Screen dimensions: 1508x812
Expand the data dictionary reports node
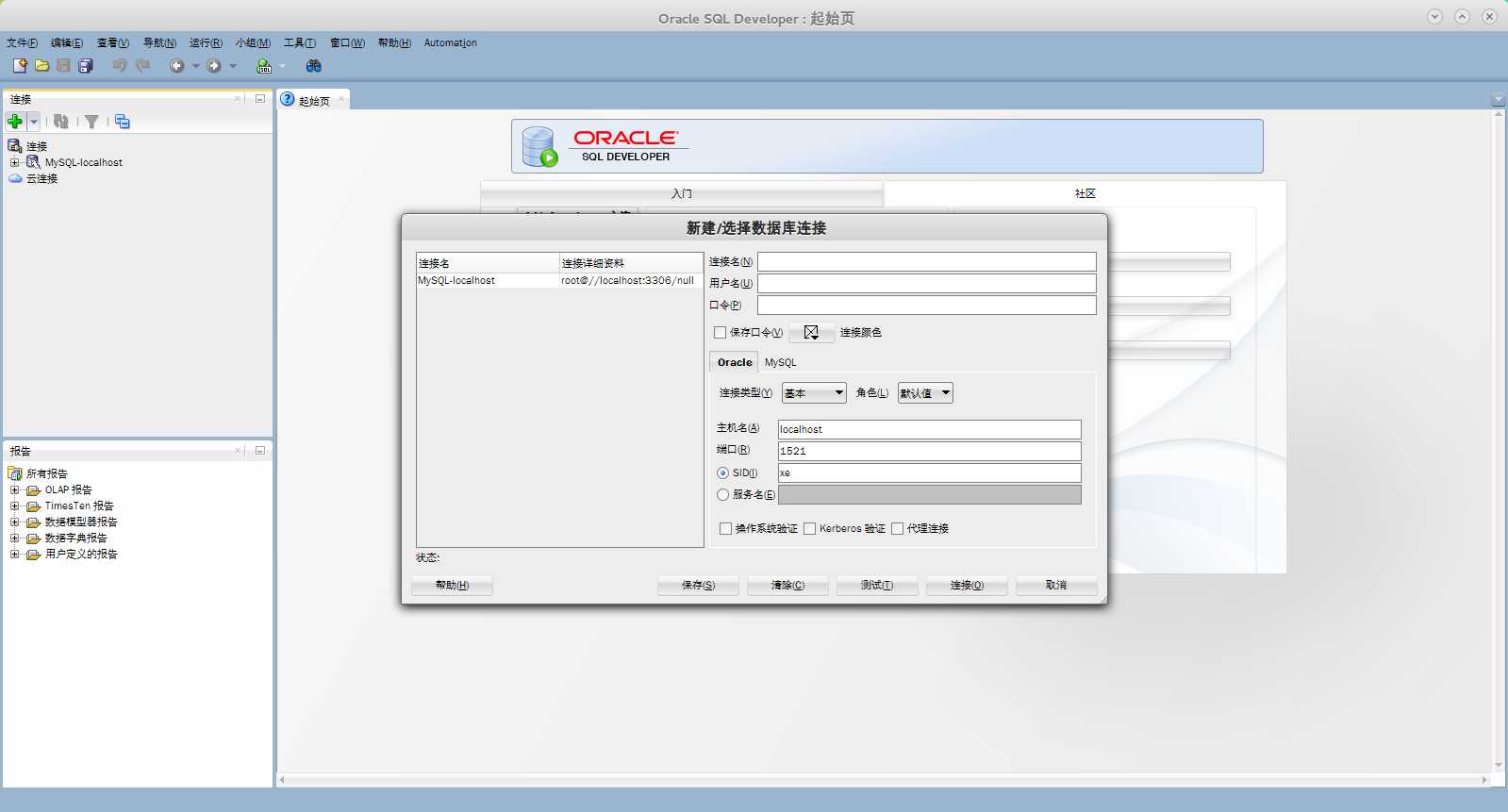coord(14,538)
